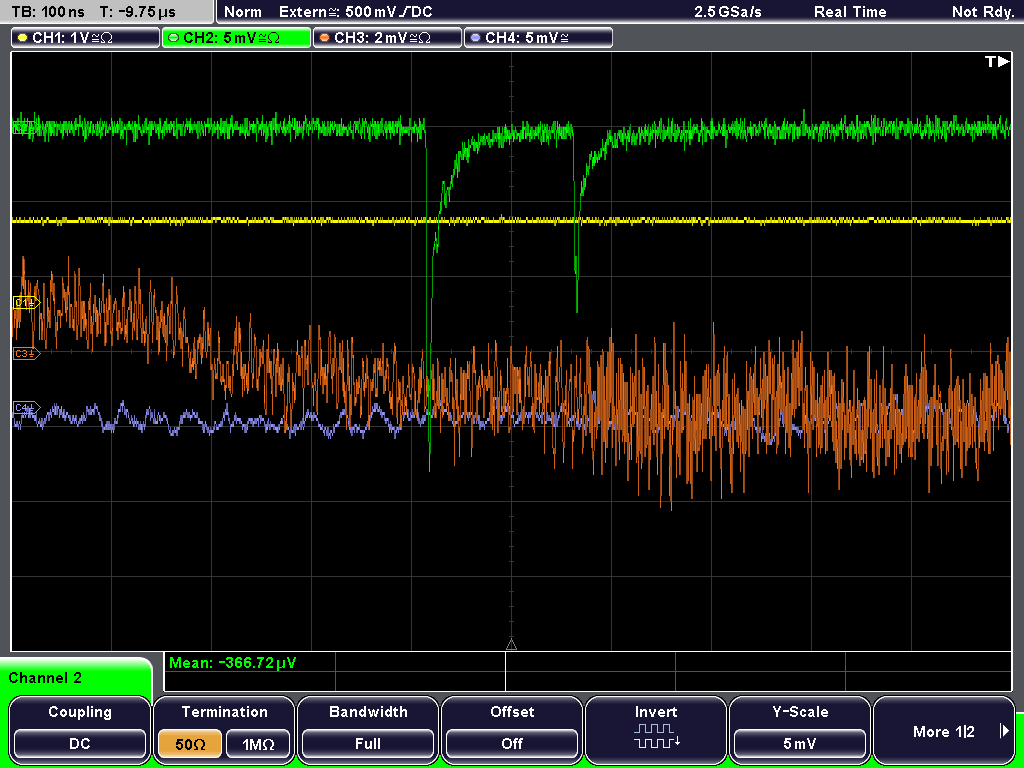Click the trigger position T arrow indicator
Viewport: 1024px width, 768px height.
tap(997, 62)
